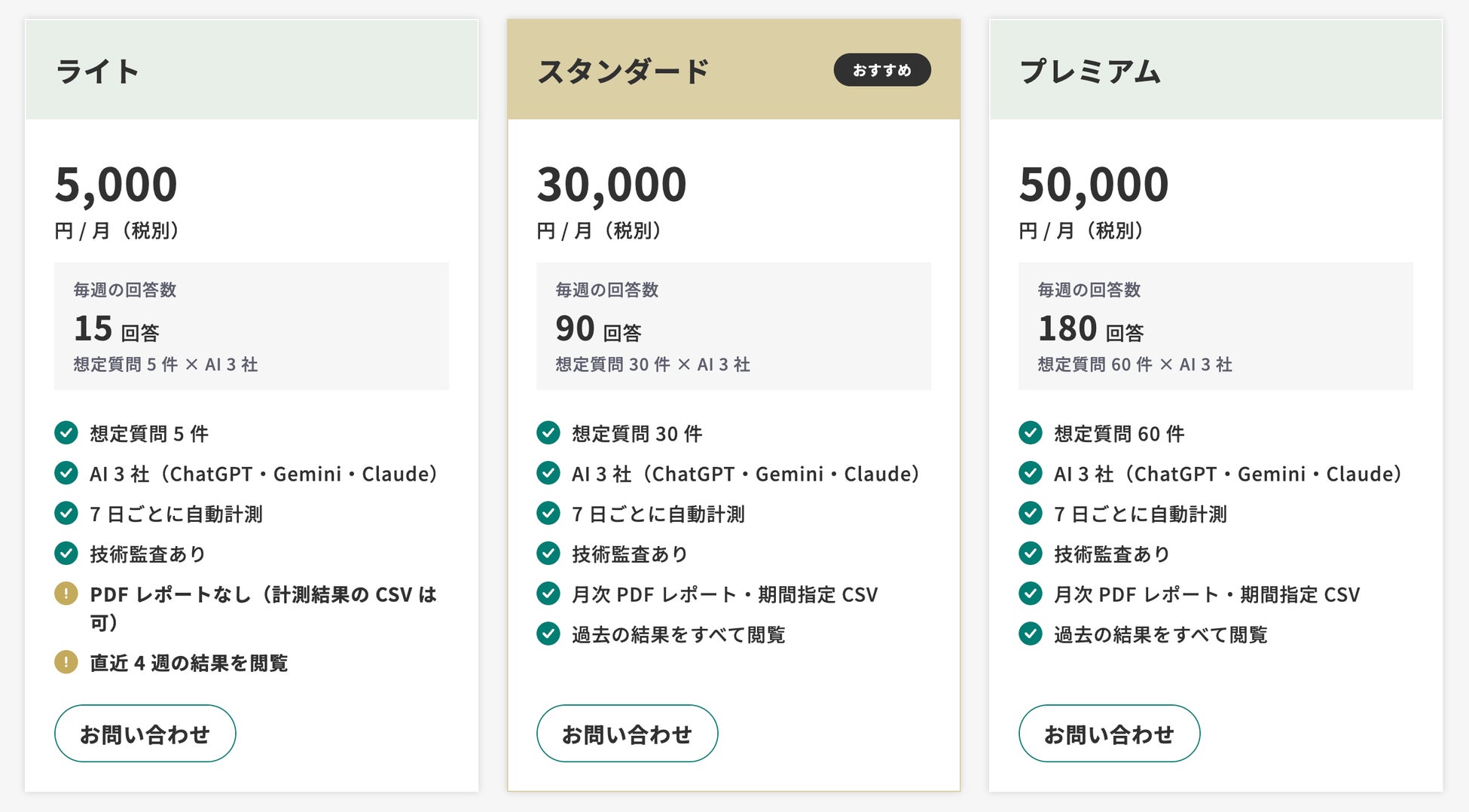
Task: Click the お問い合わせ button in ライト plan
Action: click(145, 733)
